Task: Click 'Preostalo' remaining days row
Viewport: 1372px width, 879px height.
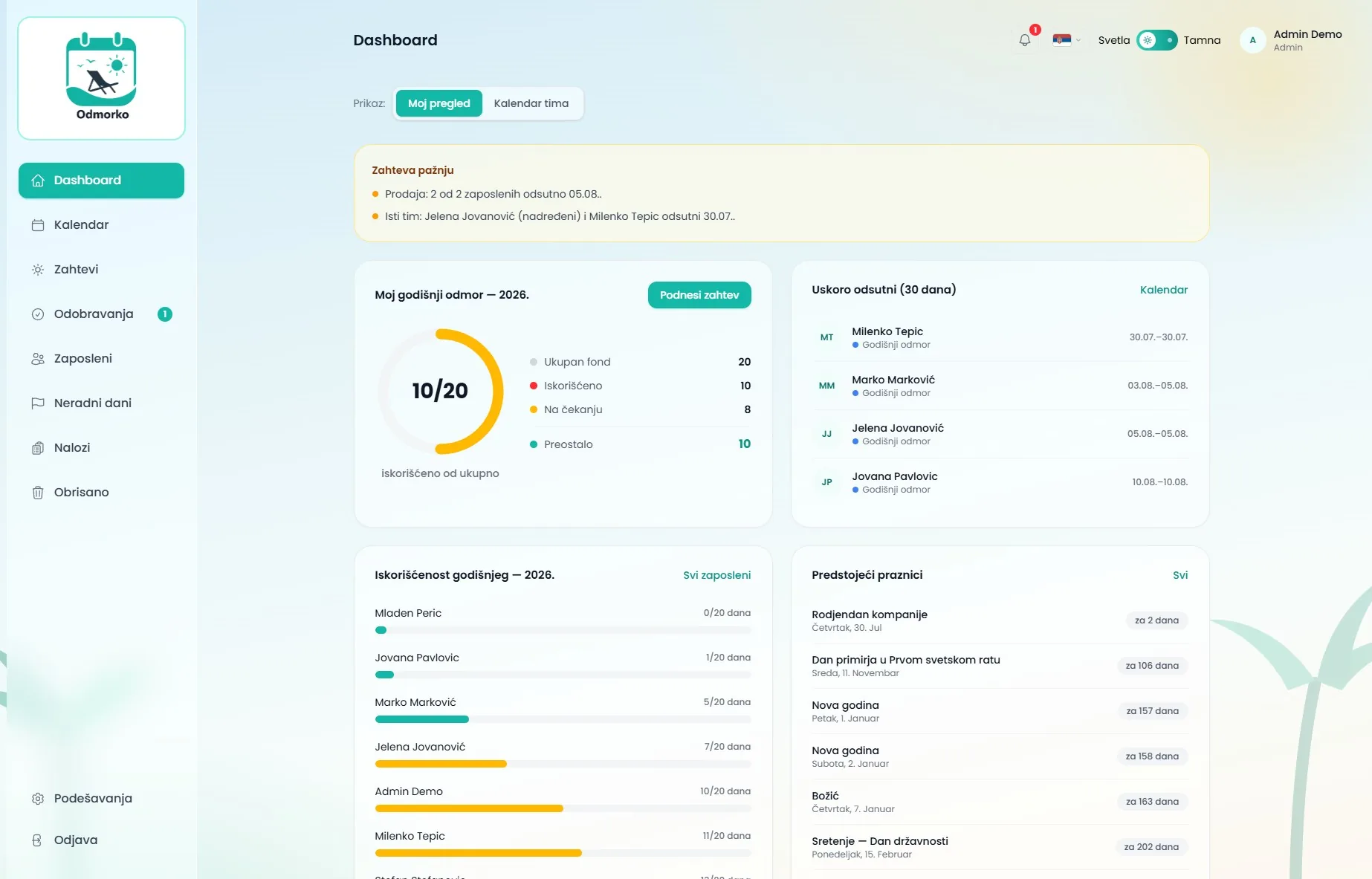Action: (640, 444)
